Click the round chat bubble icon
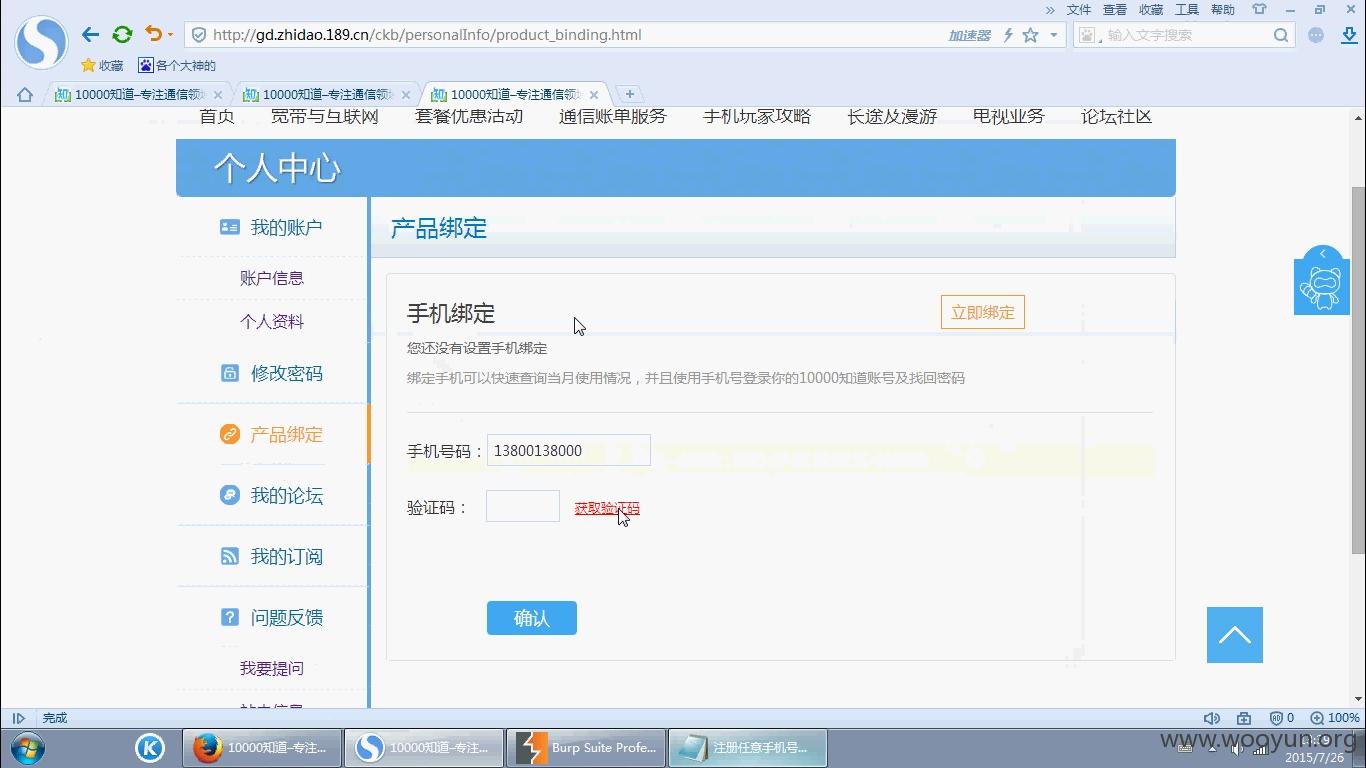Viewport: 1366px width, 768px height. (1317, 35)
